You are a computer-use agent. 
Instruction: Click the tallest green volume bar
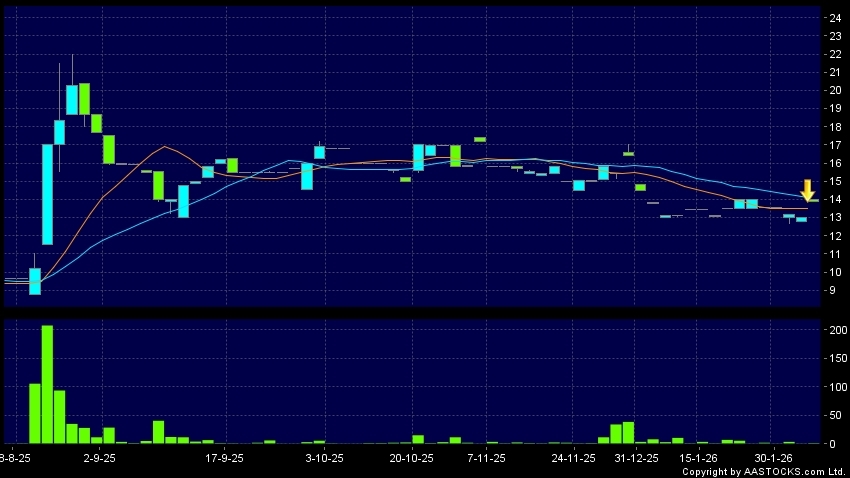(47, 384)
